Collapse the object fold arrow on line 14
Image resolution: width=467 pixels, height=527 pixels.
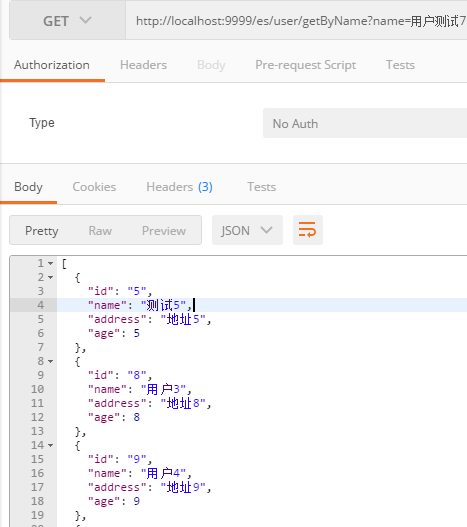(x=50, y=446)
